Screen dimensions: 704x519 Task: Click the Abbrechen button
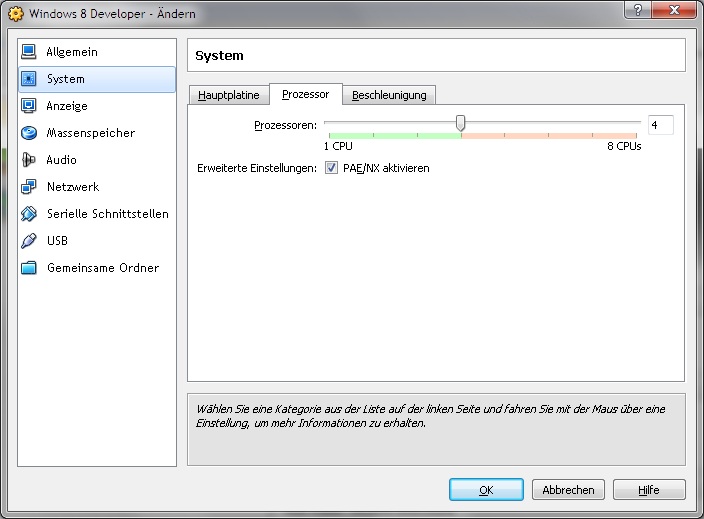pyautogui.click(x=568, y=490)
